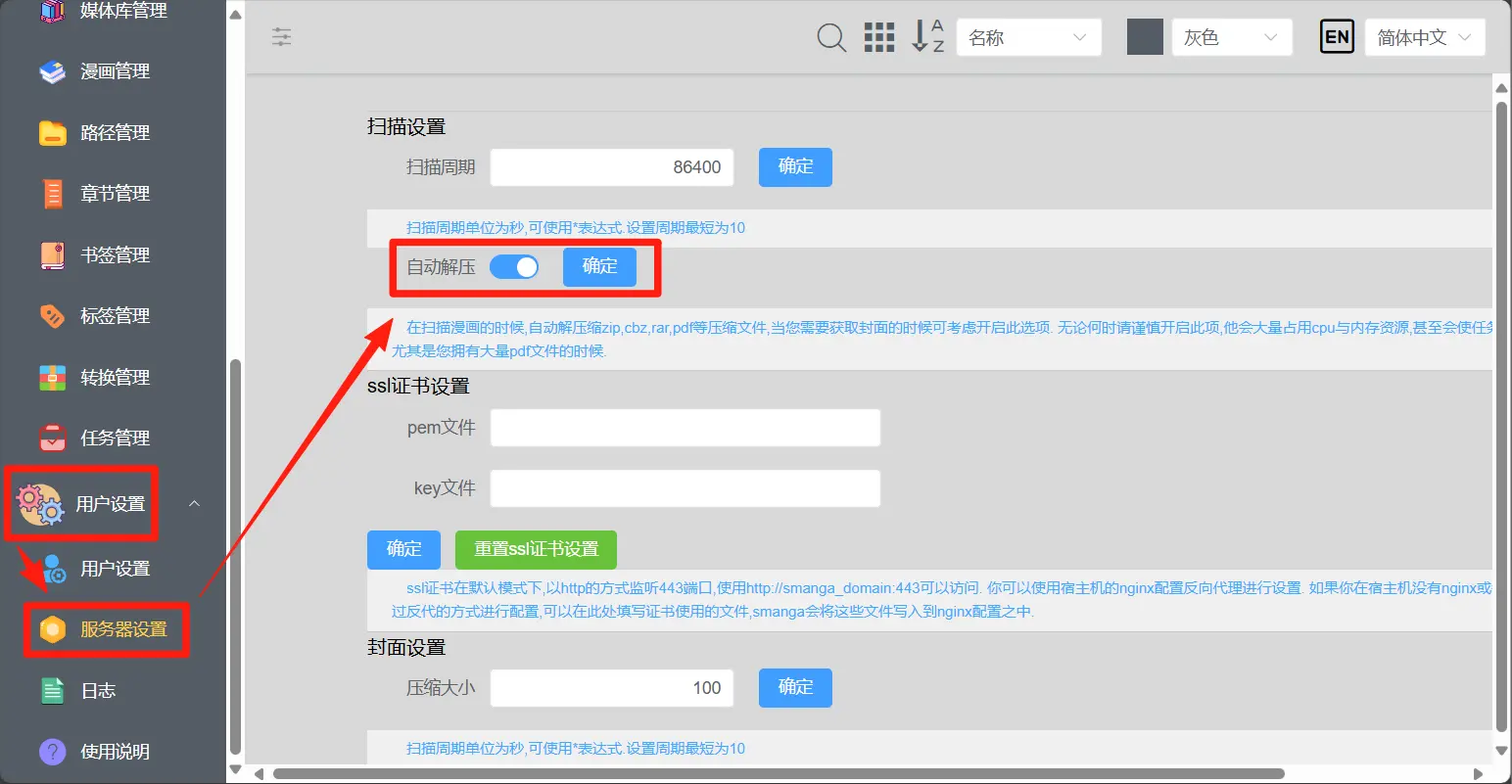Click the pem文件 input field
1512x784 pixels.
coord(685,428)
